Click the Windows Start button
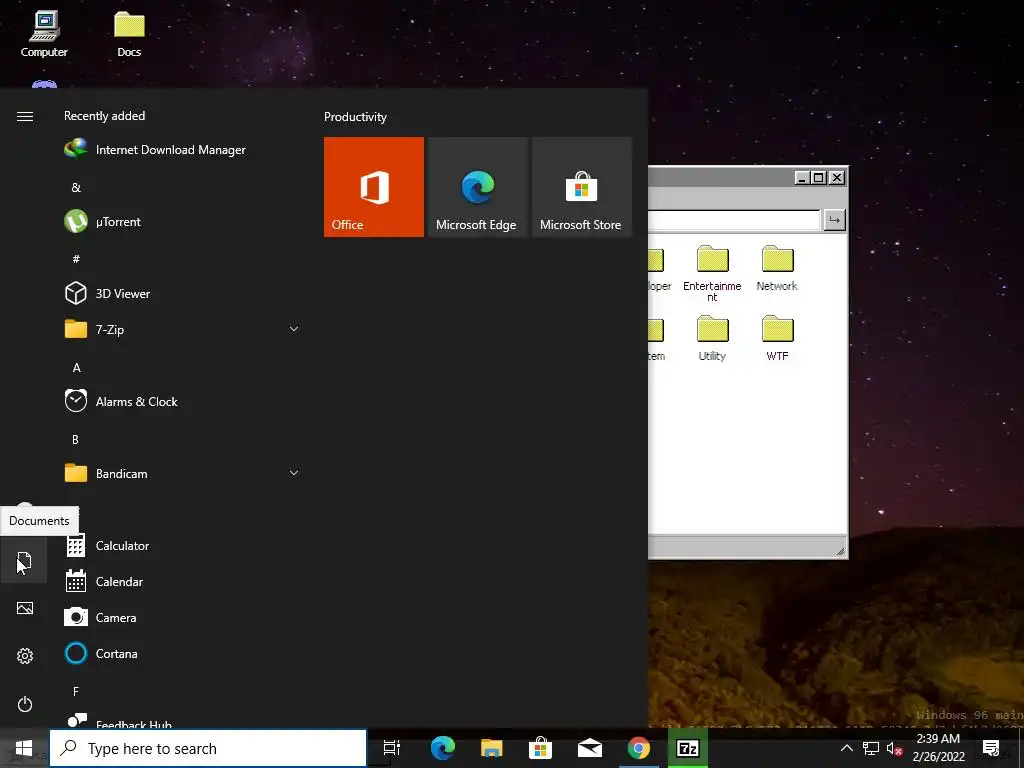 pos(24,748)
